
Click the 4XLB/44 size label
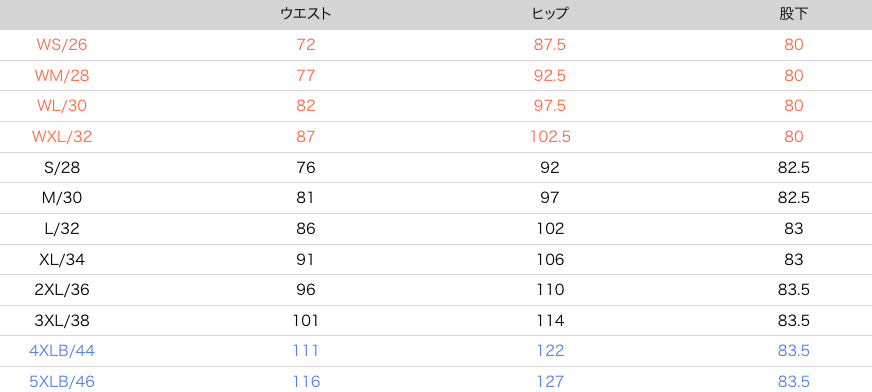coord(62,351)
